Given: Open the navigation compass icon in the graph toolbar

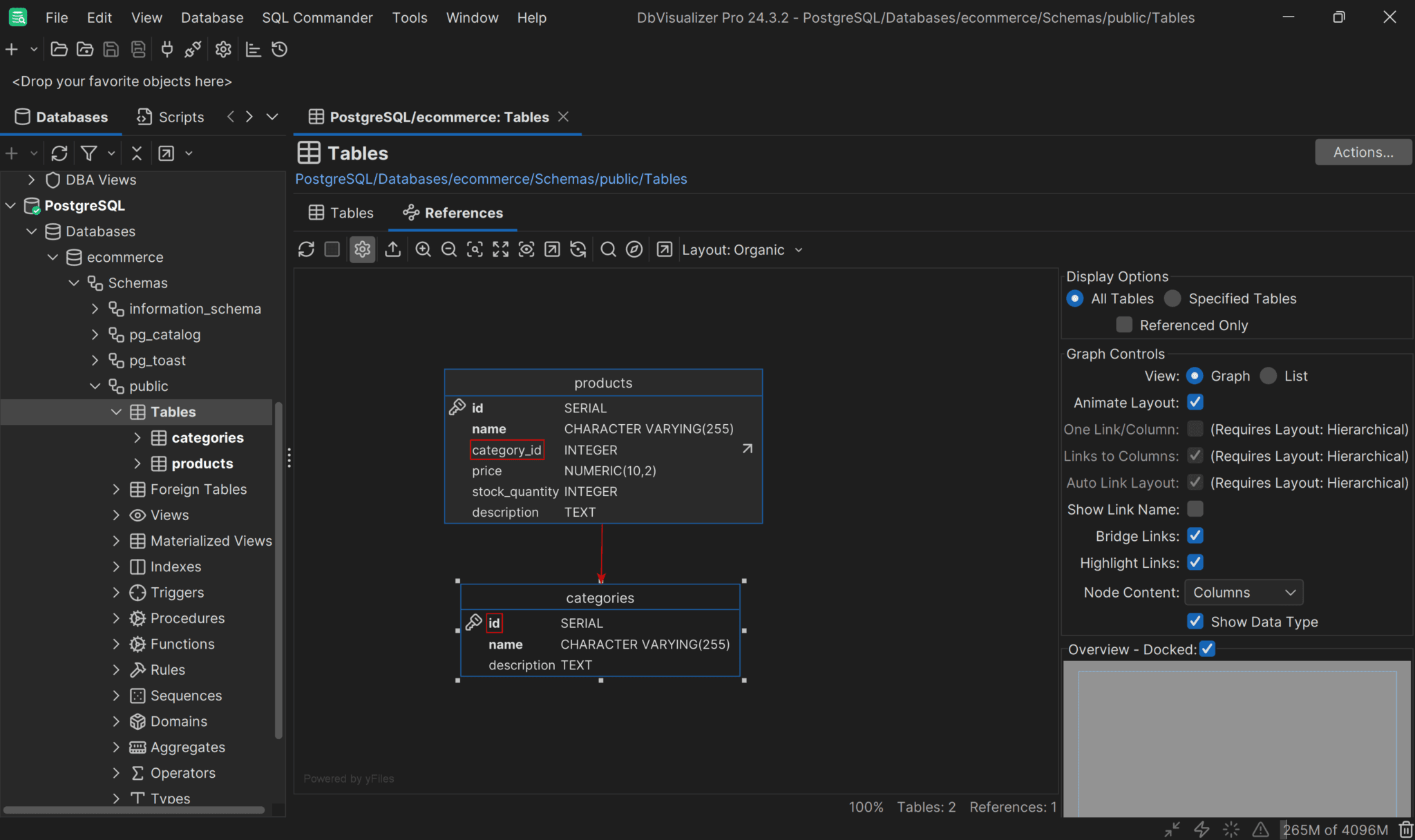Looking at the screenshot, I should (x=634, y=249).
